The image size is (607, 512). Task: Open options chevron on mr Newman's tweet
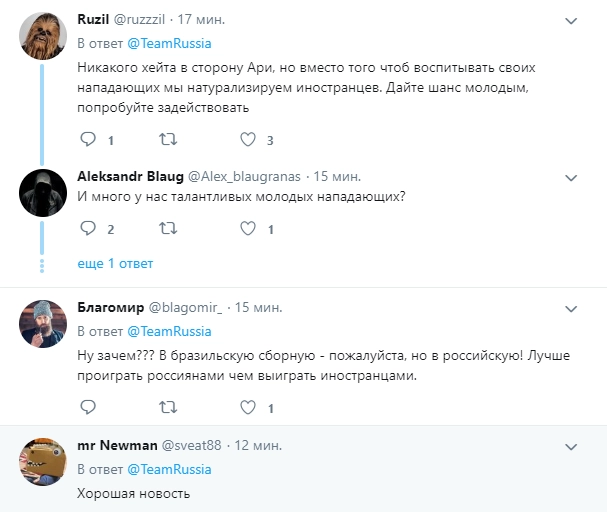pos(572,445)
